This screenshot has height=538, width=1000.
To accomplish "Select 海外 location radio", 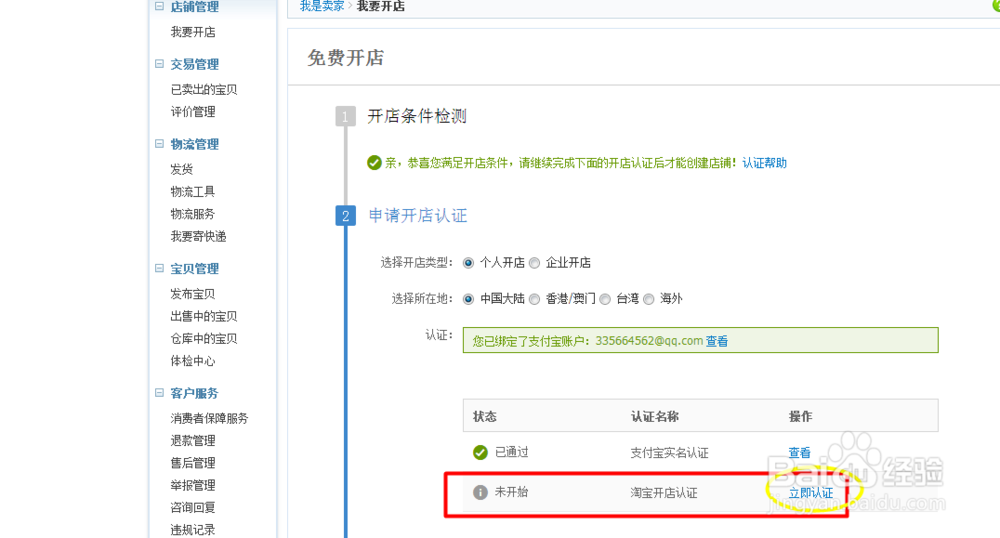I will 649,299.
